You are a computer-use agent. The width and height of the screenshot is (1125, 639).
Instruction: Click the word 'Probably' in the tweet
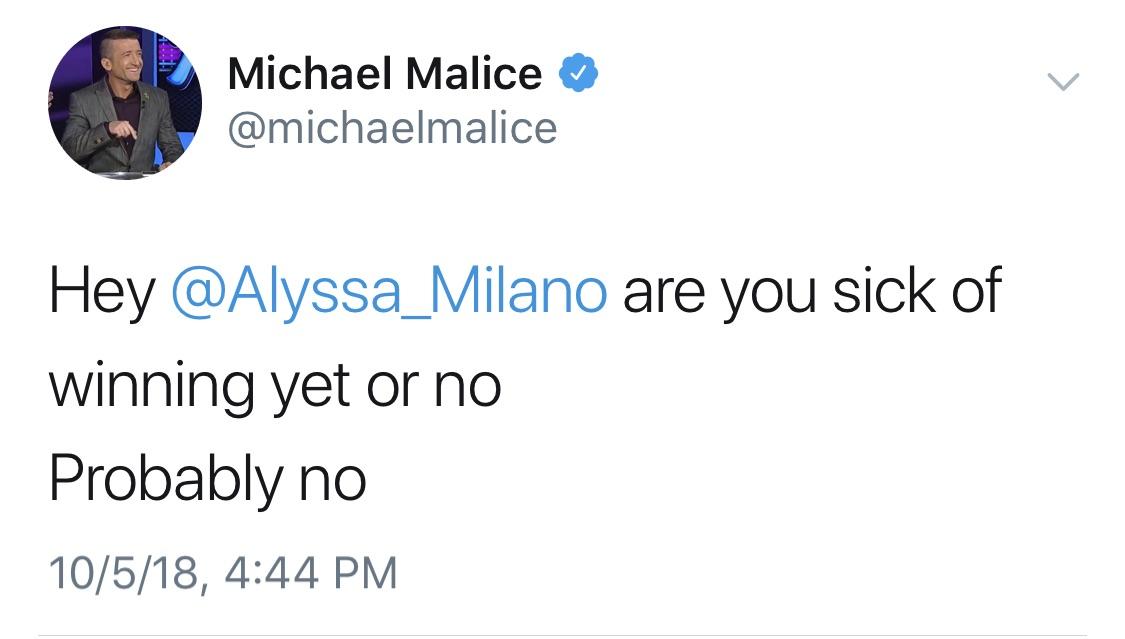point(166,479)
